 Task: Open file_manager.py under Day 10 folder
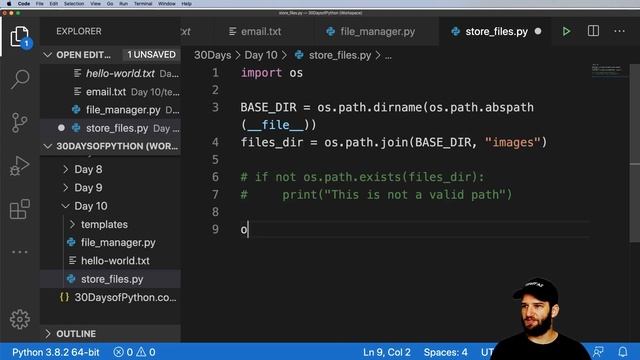click(x=110, y=242)
